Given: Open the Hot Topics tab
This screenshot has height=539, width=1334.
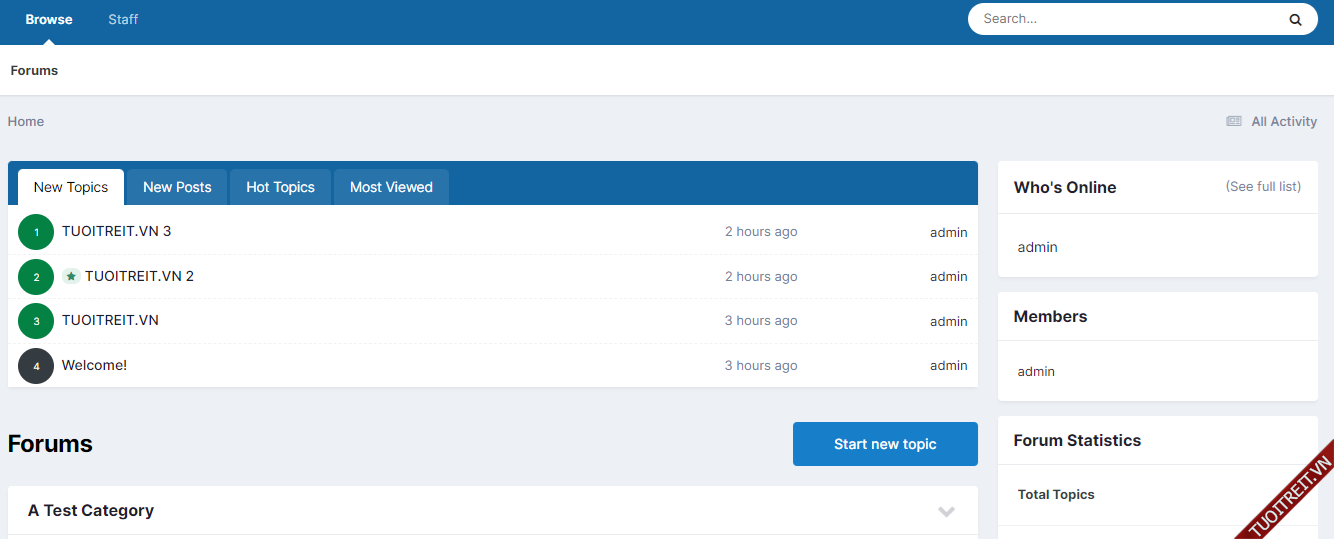Looking at the screenshot, I should coord(280,187).
